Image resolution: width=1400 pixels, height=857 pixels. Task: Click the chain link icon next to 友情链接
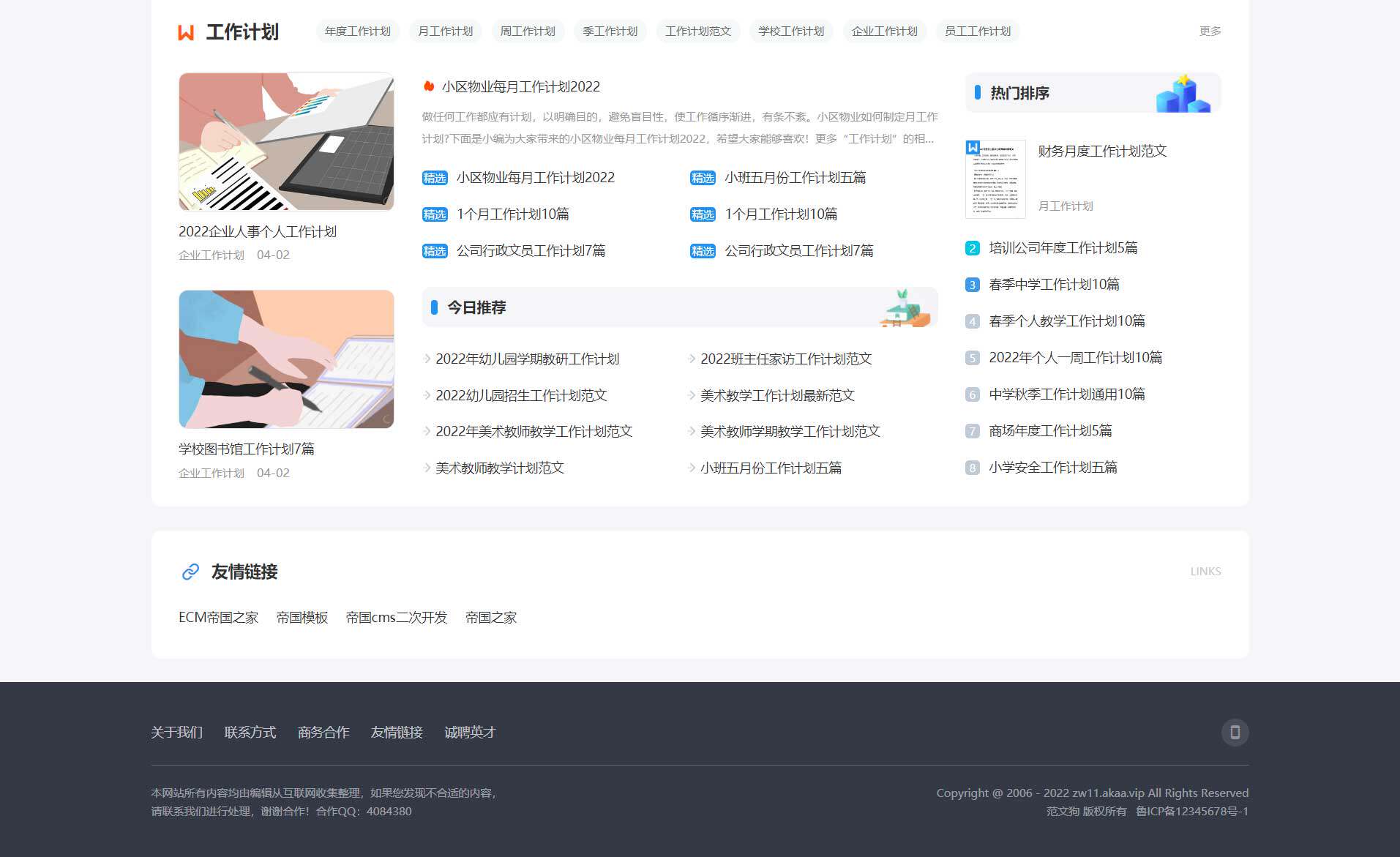tap(190, 571)
